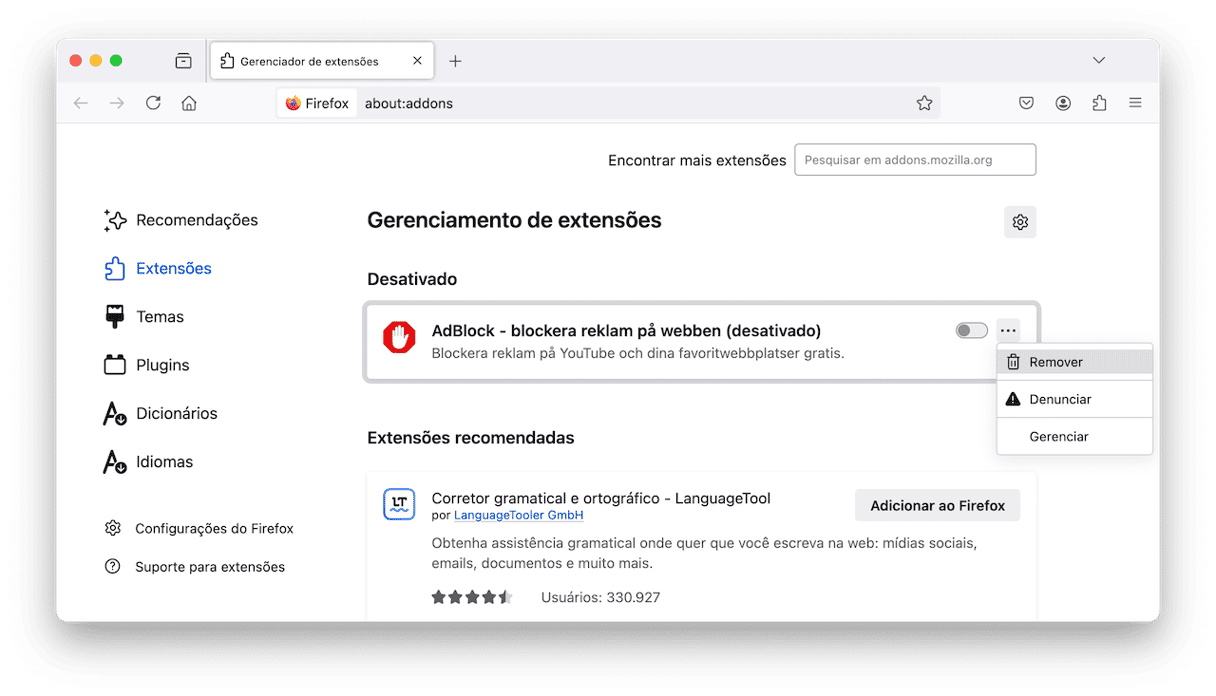This screenshot has width=1216, height=696.
Task: List all tabs with the chevron
Action: click(x=1099, y=61)
